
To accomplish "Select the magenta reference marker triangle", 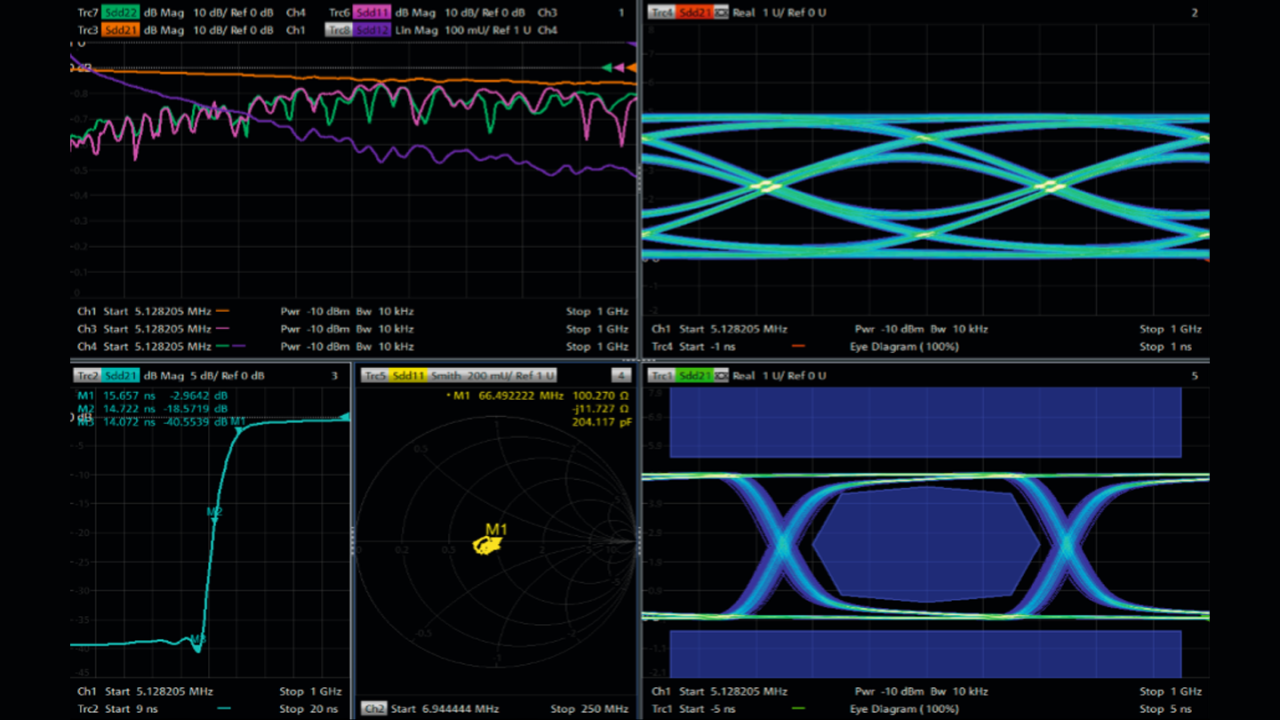I will click(x=618, y=67).
